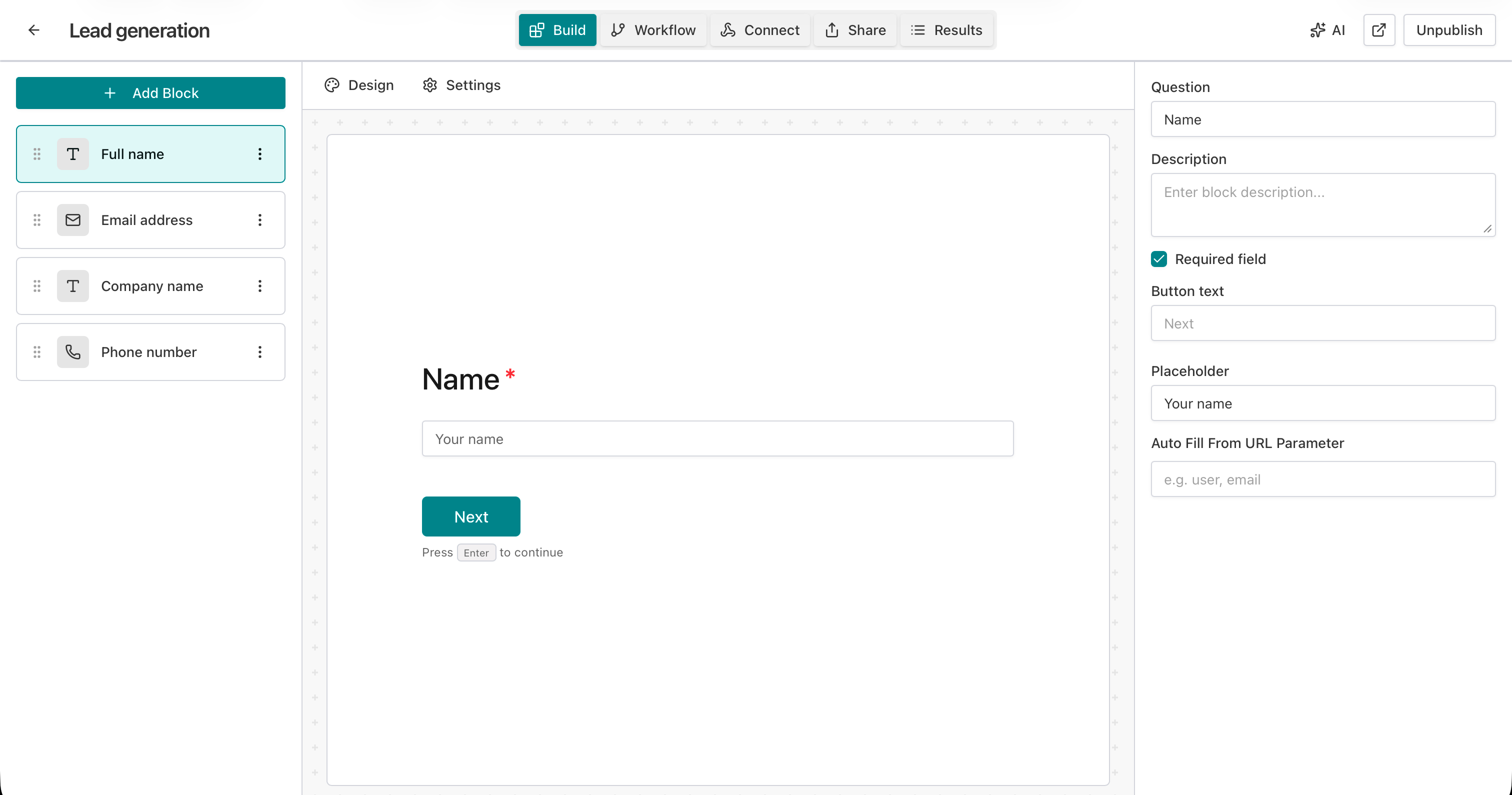Open the Connect integrations view
Screen dimensions: 1512x795
(759, 30)
